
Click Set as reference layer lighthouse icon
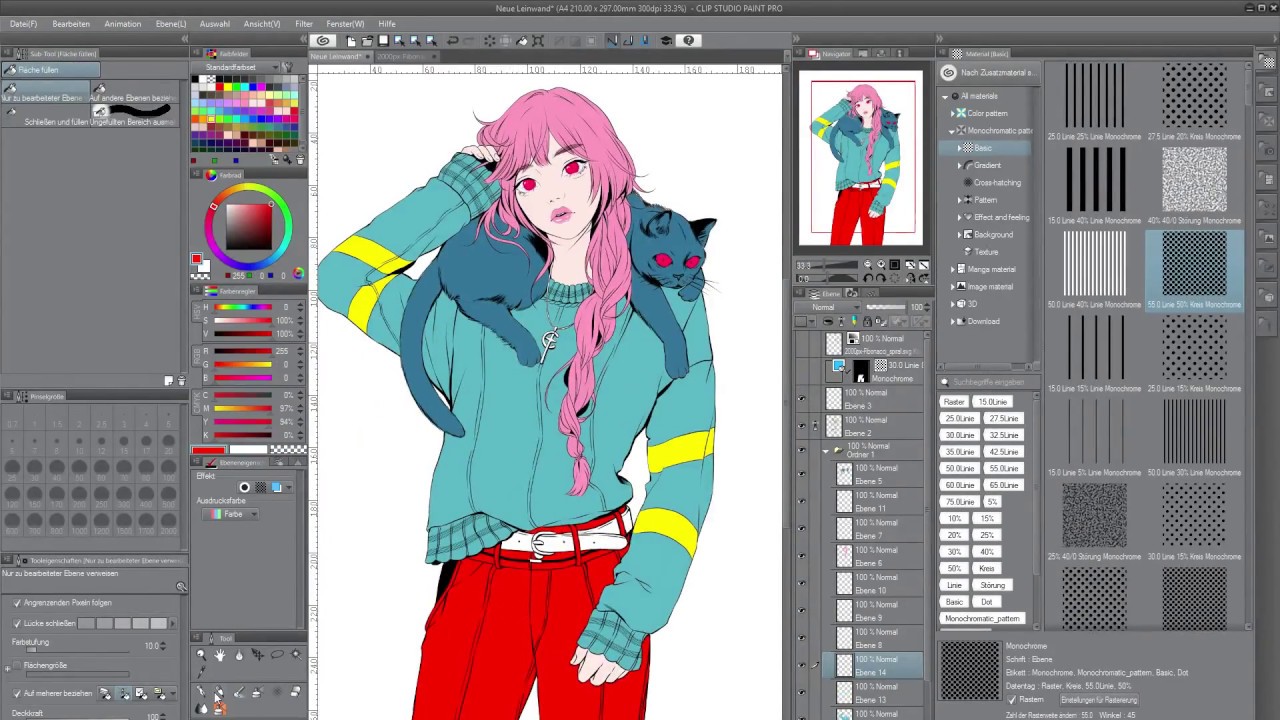point(839,322)
